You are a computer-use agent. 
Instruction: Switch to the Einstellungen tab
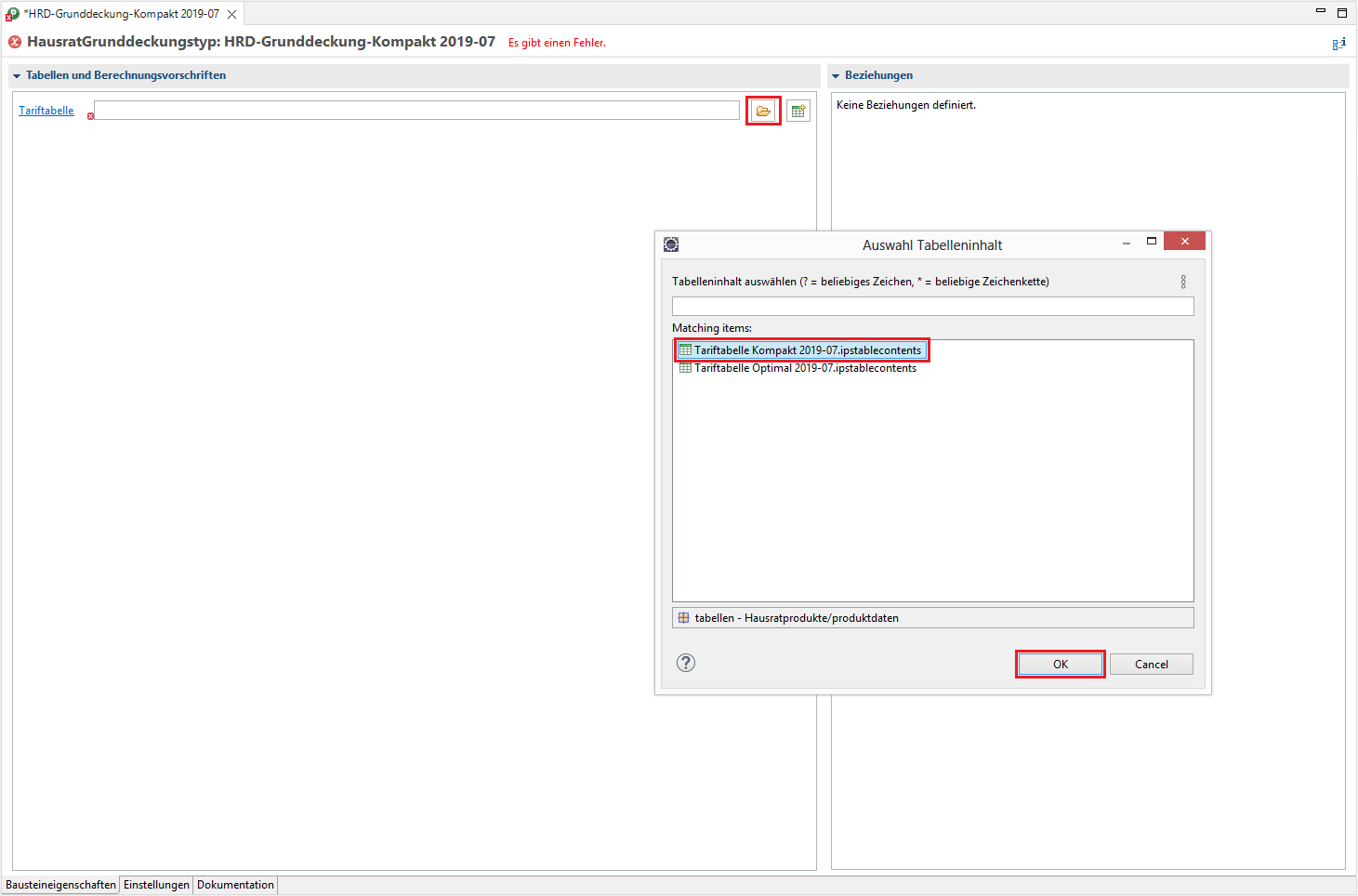point(156,885)
